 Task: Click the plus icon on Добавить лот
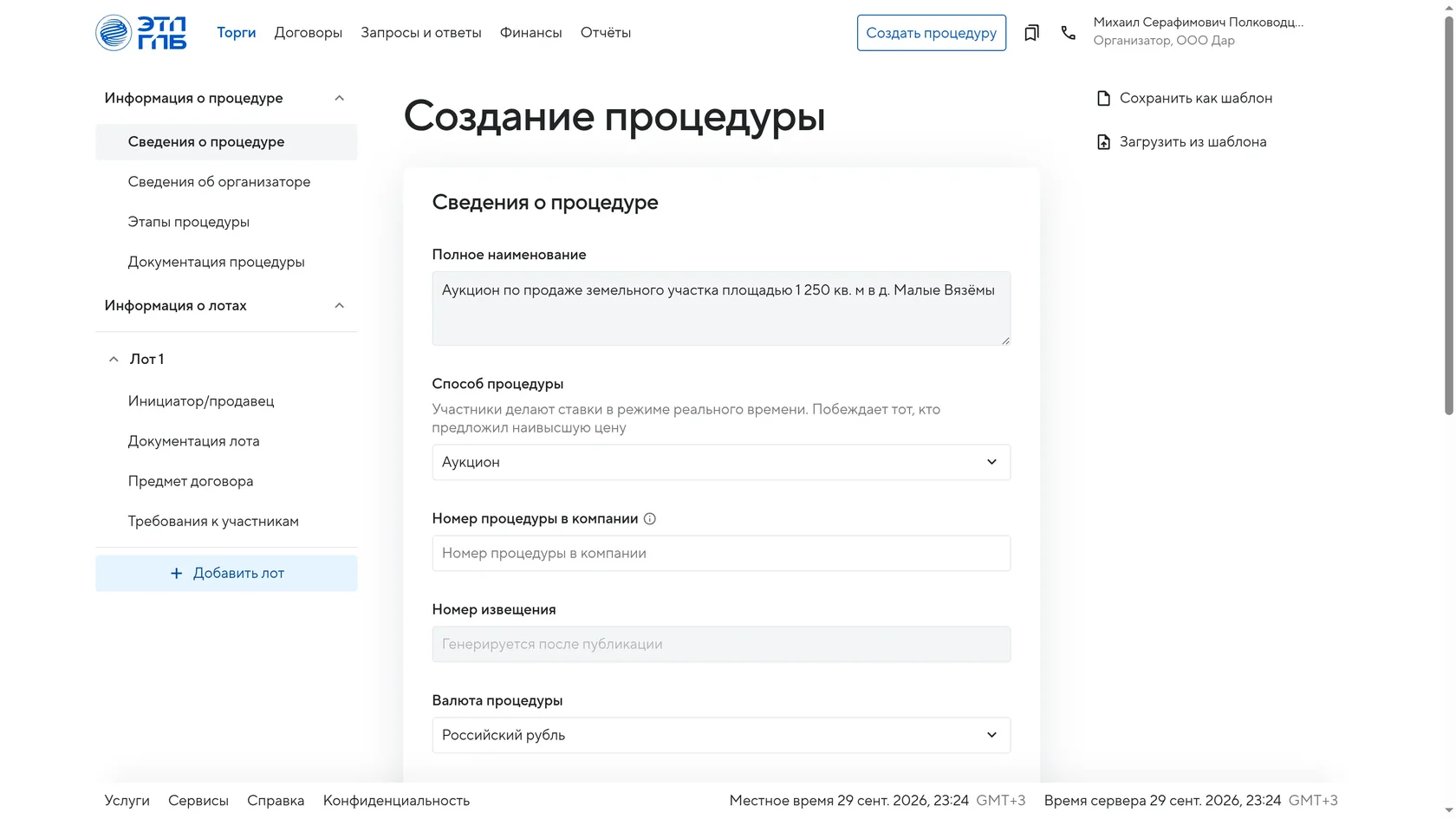[176, 573]
